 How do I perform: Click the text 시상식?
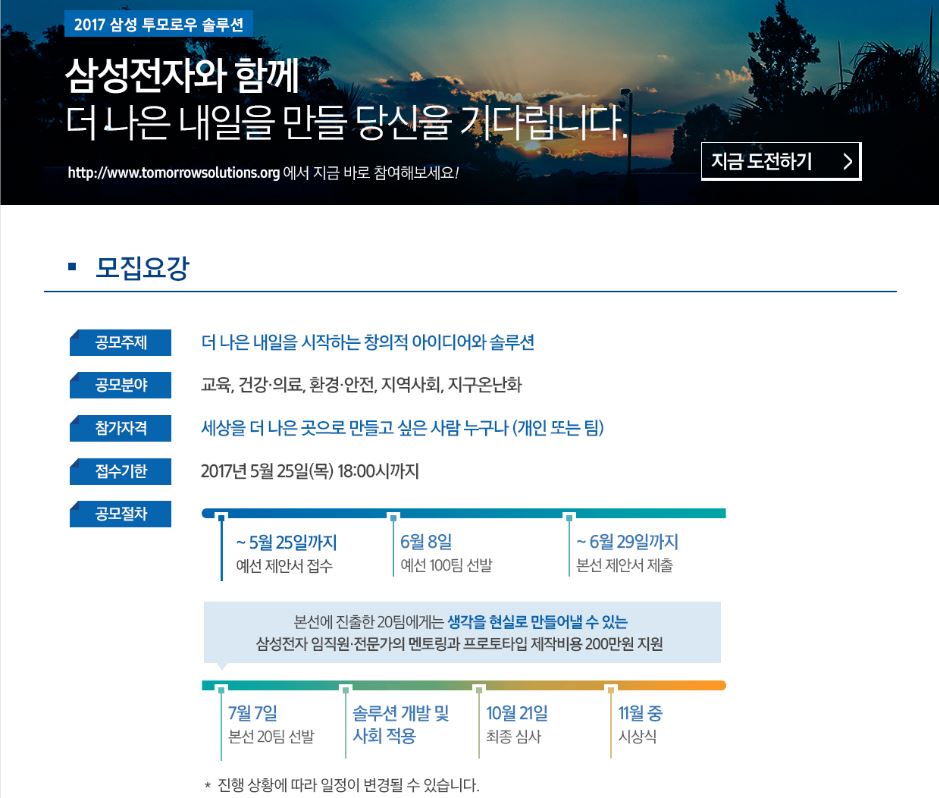click(x=637, y=736)
